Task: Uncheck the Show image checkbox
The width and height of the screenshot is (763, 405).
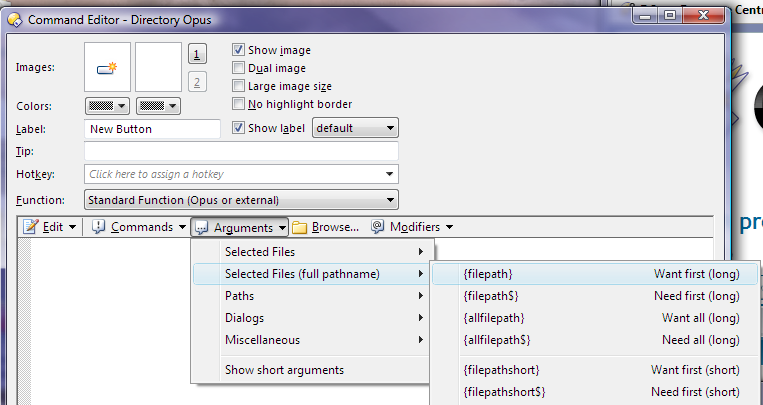Action: pyautogui.click(x=239, y=50)
